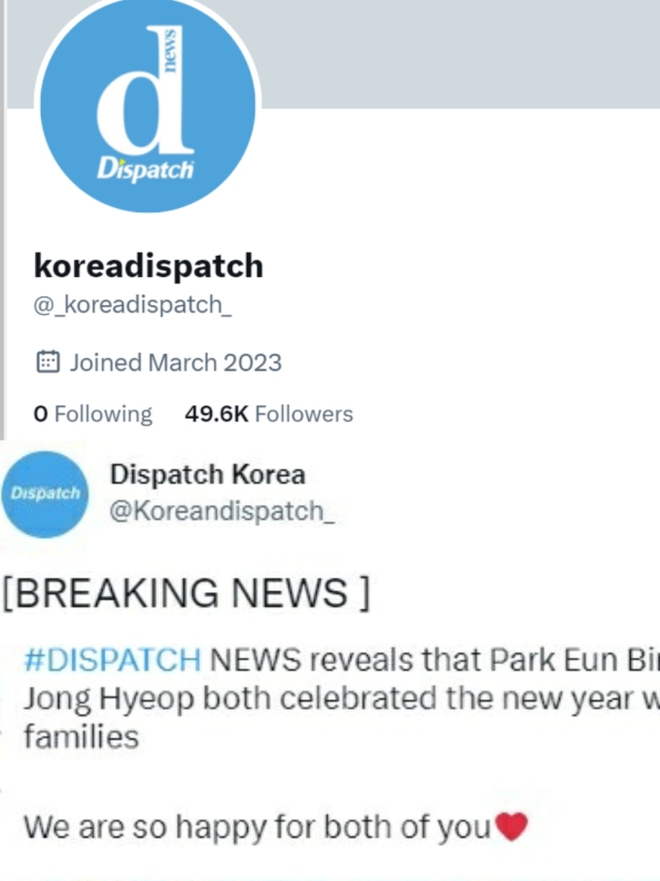Screen dimensions: 660x881
Task: Click the word "families" in the tweet
Action: point(81,737)
